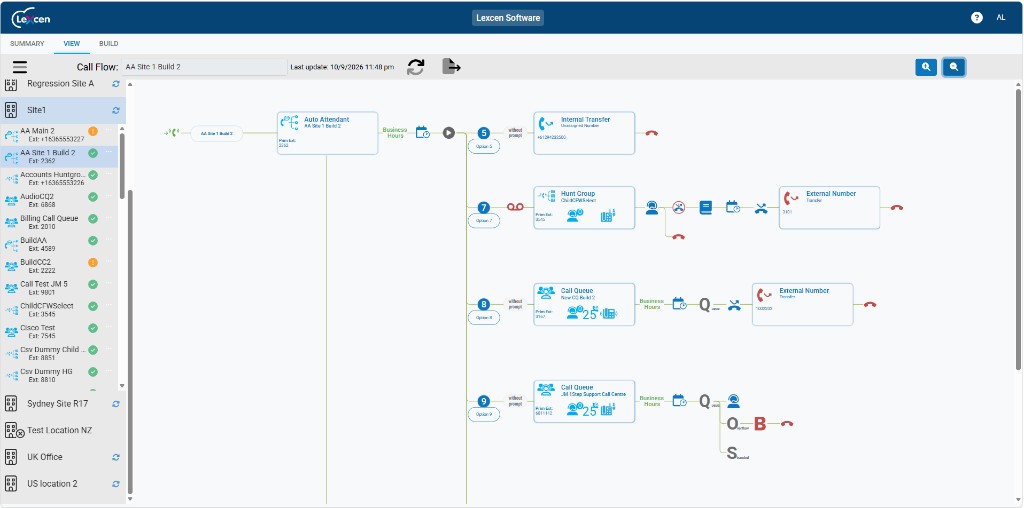Image resolution: width=1024 pixels, height=508 pixels.
Task: Expand the UK Office location
Action: tap(63, 457)
